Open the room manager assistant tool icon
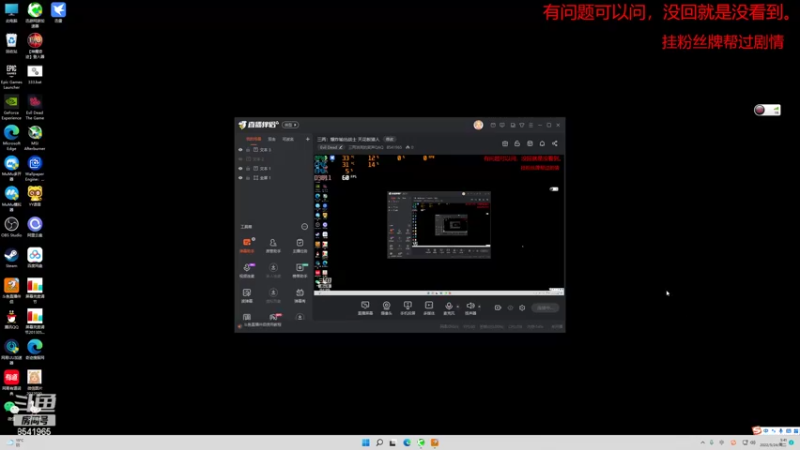The height and width of the screenshot is (450, 800). click(273, 245)
